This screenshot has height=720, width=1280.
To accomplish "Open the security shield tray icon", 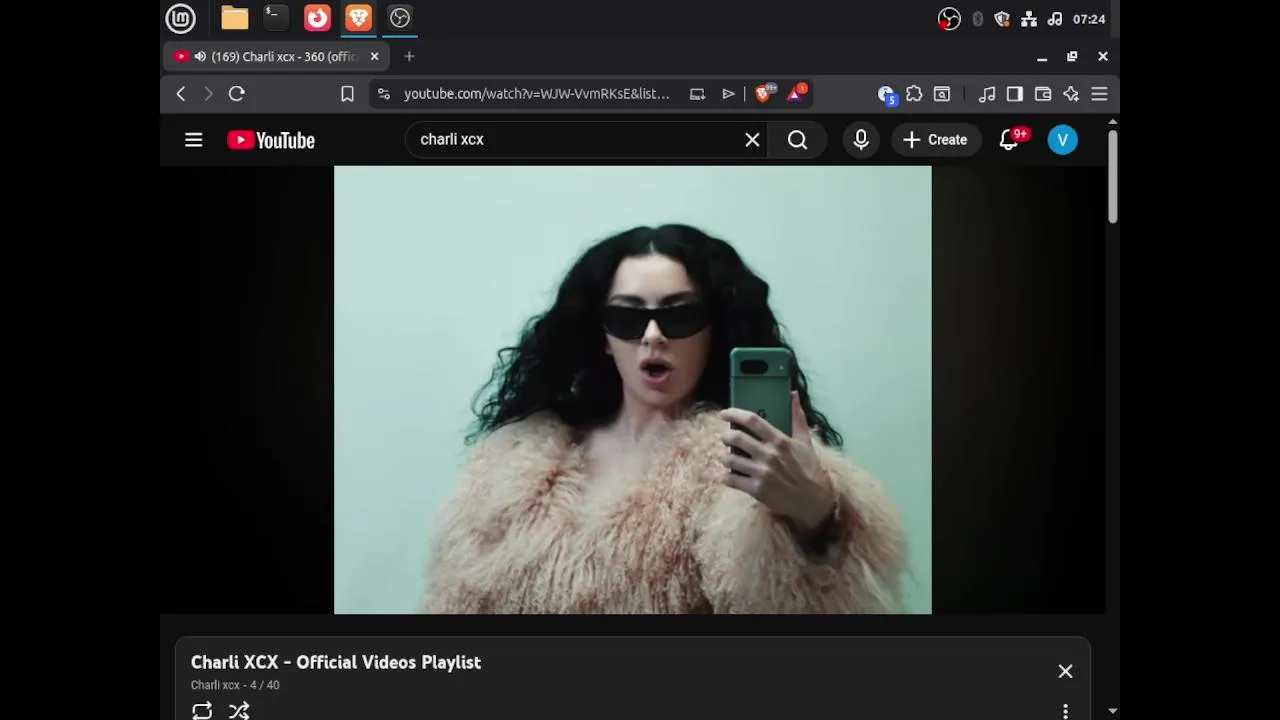I will (x=1002, y=19).
